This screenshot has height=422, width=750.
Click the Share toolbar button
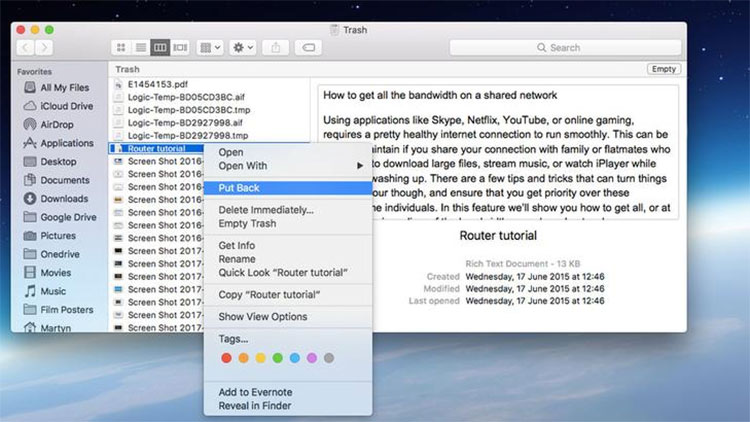(276, 47)
